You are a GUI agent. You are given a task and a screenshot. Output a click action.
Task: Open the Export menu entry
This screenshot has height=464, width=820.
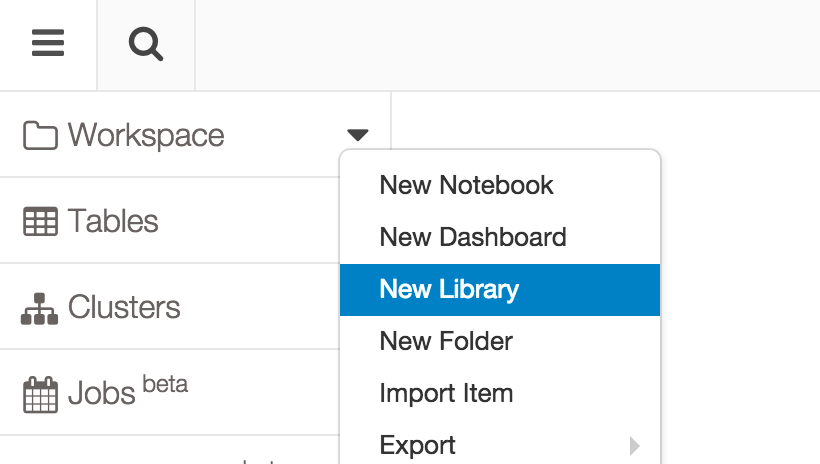click(x=418, y=445)
